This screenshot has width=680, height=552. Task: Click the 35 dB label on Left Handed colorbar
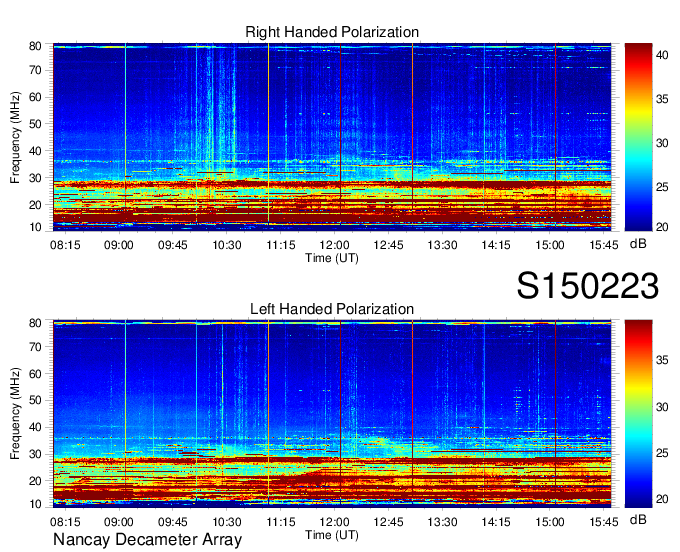[x=662, y=360]
